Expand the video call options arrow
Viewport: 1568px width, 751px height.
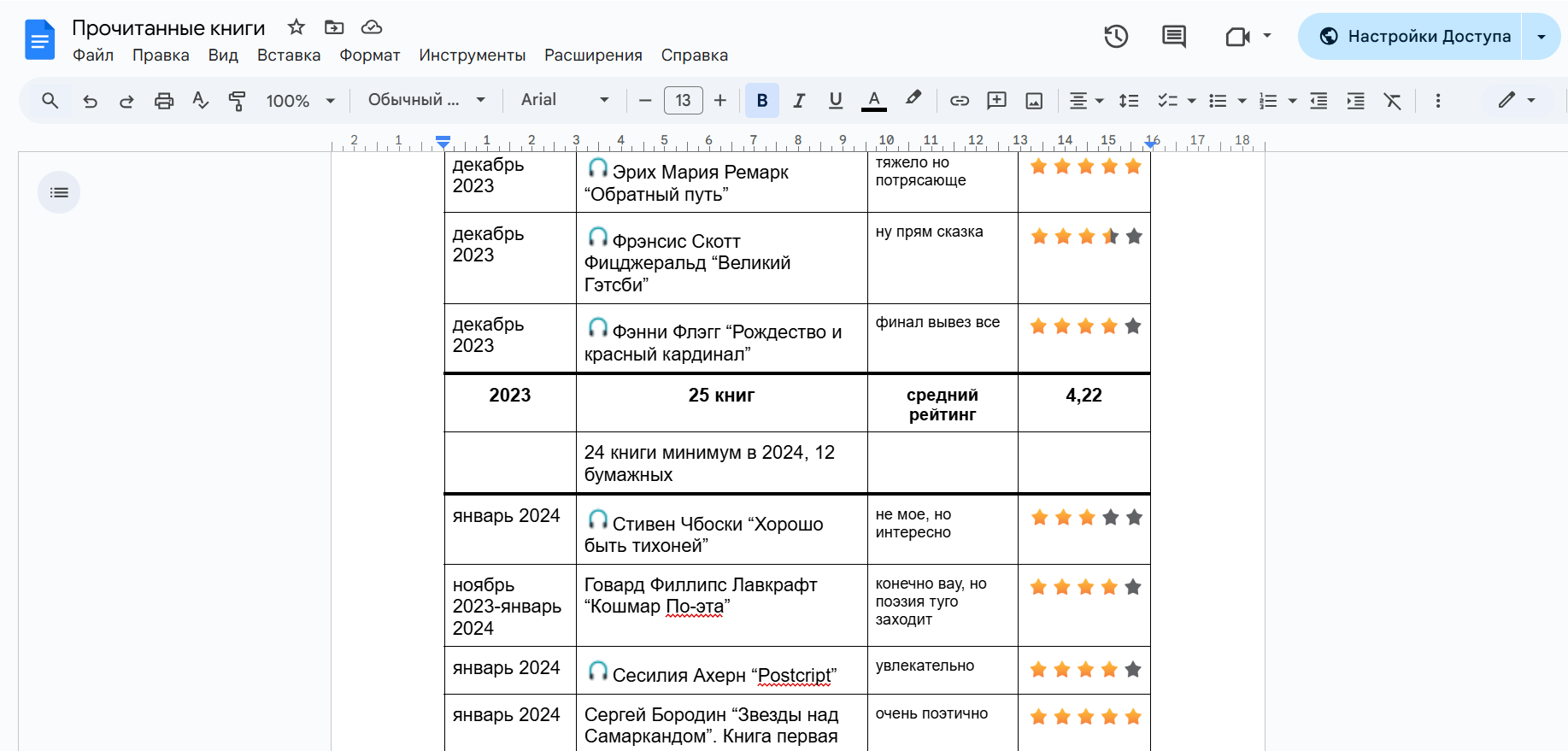click(1267, 36)
